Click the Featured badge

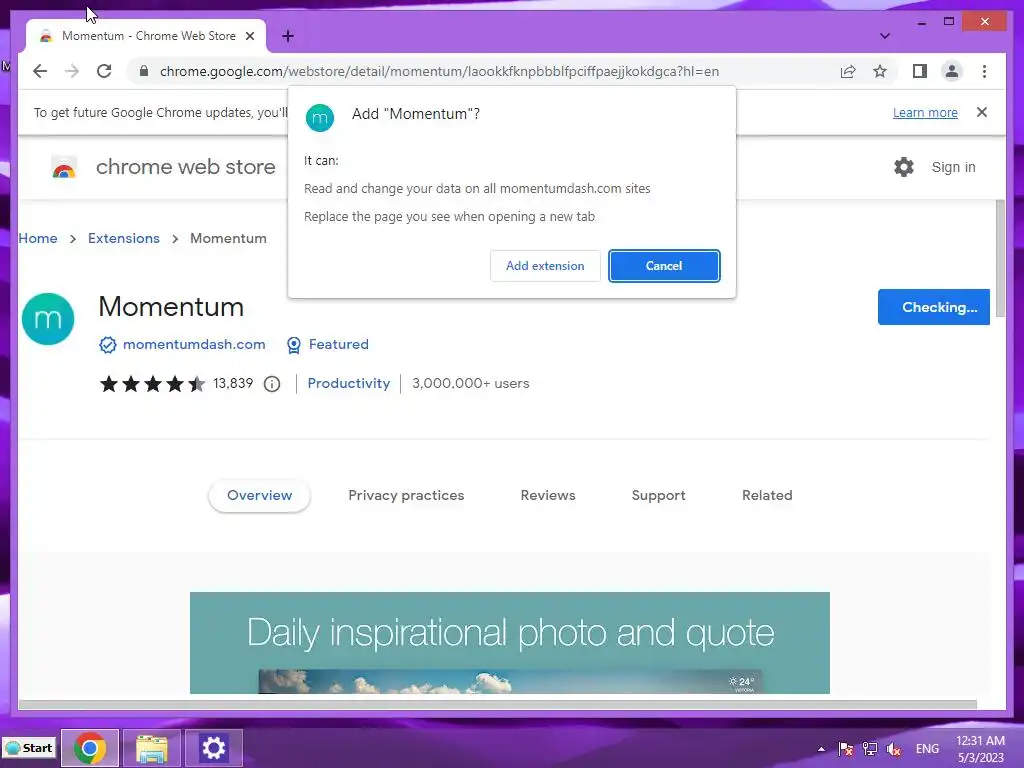[328, 344]
